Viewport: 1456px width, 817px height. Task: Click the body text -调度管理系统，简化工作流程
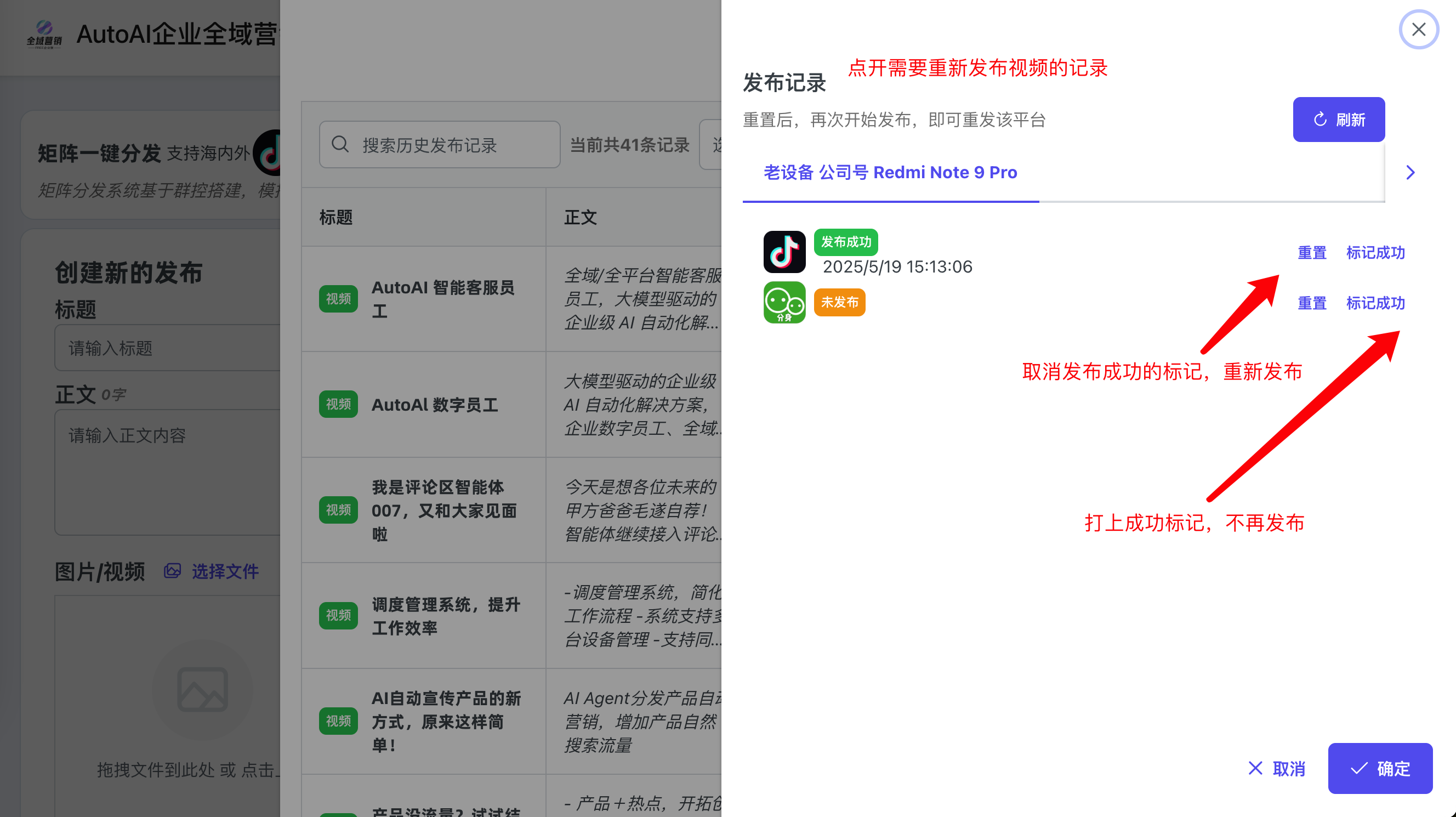click(642, 616)
